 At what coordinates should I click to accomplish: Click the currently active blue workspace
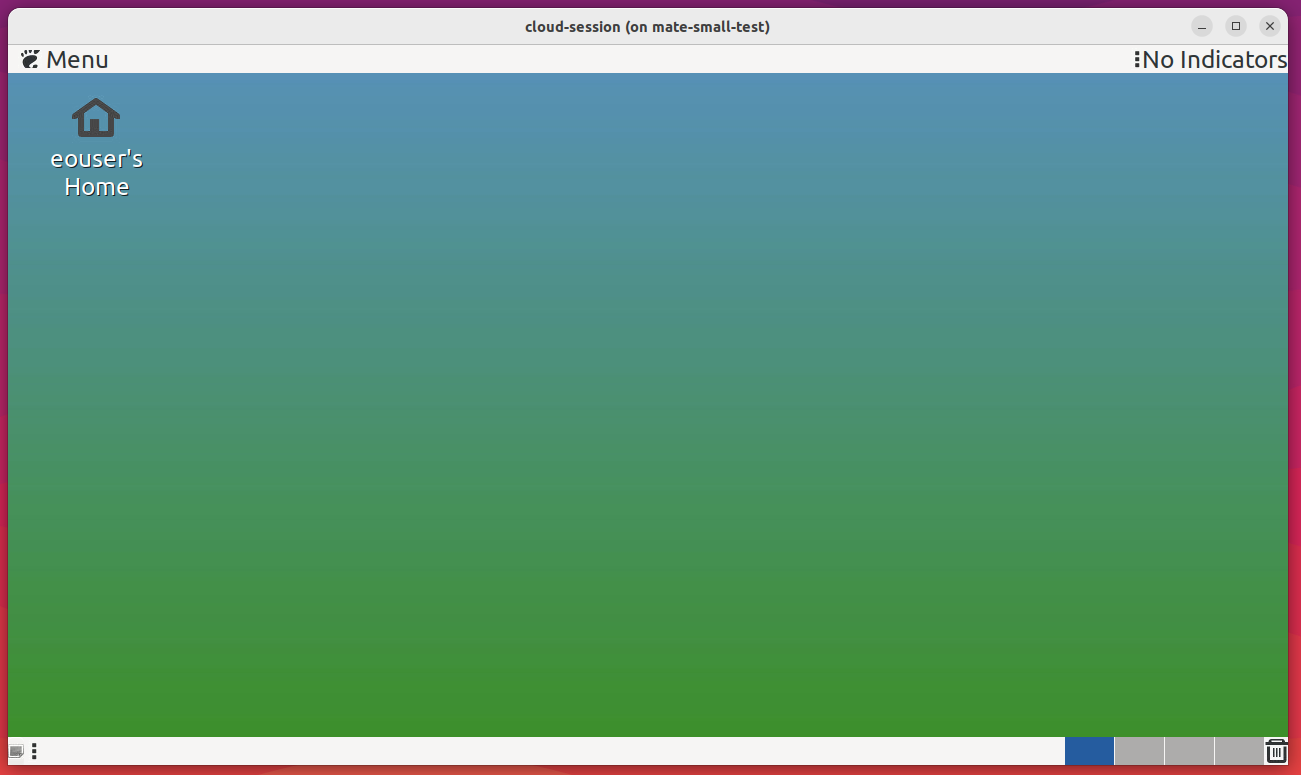tap(1089, 751)
